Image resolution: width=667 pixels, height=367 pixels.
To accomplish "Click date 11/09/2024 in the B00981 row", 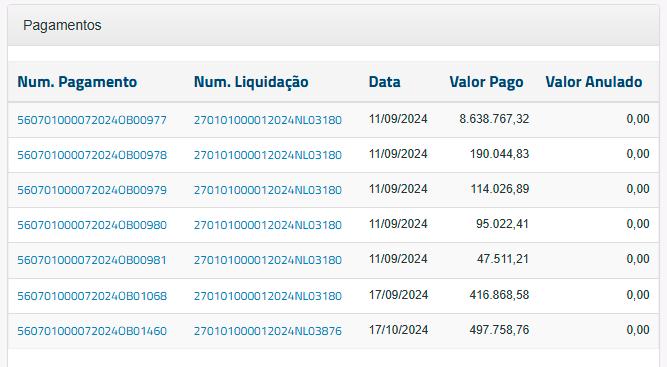I will tap(398, 259).
